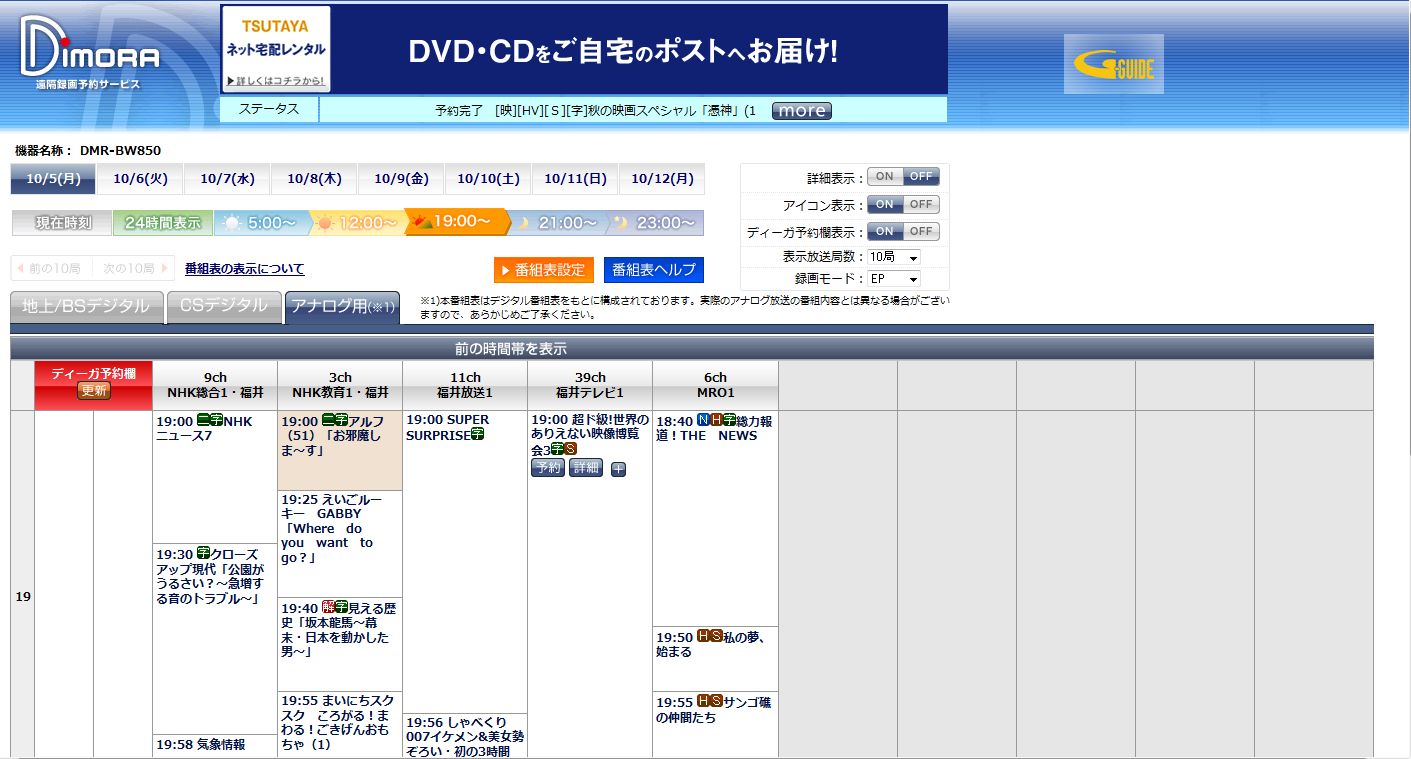Select the 10/10(土) date tab
1411x759 pixels.
click(488, 179)
